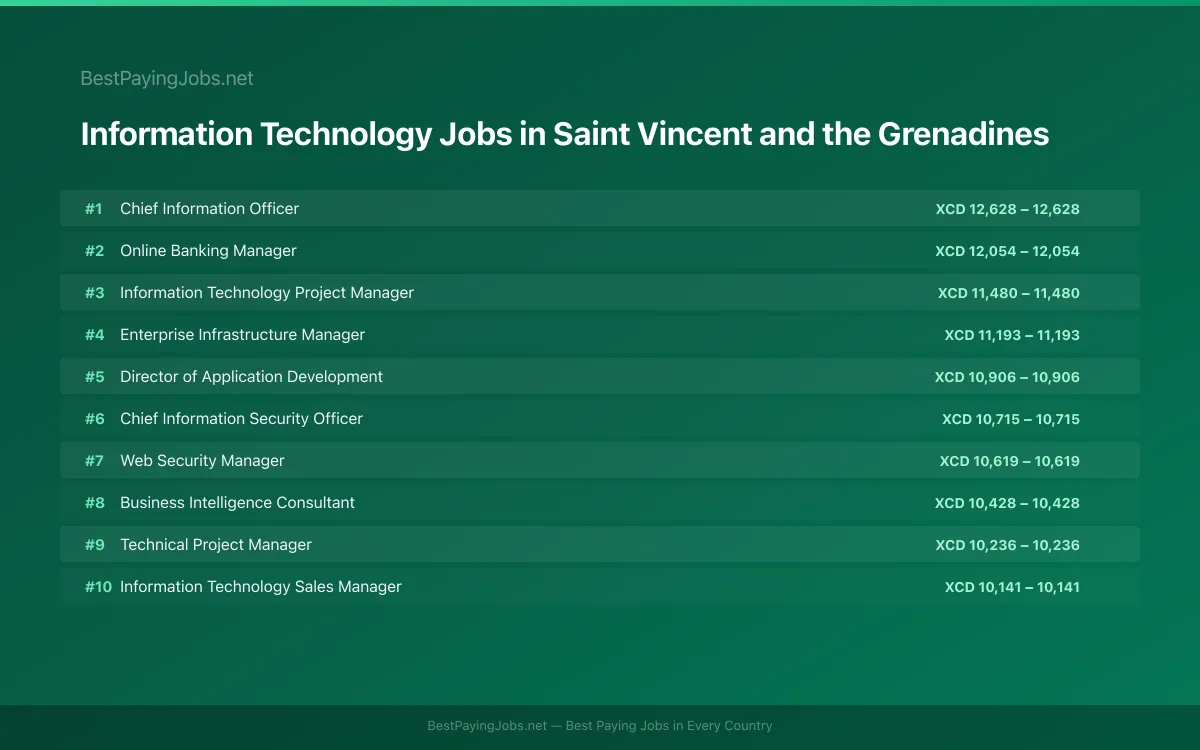Click the salary XCD 12,054 – 12,054

1008,251
